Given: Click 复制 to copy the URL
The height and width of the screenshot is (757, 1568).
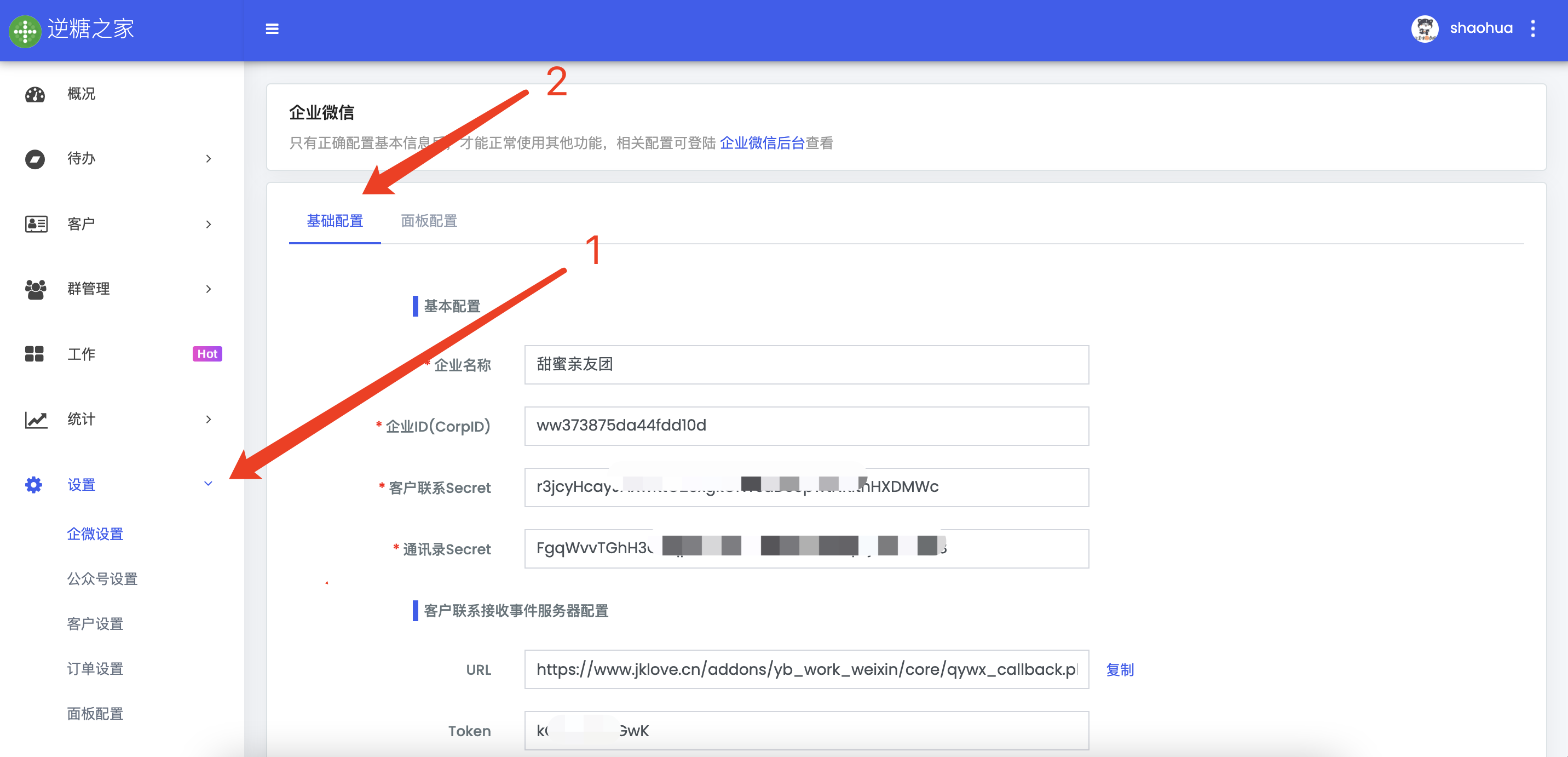Looking at the screenshot, I should coord(1120,670).
